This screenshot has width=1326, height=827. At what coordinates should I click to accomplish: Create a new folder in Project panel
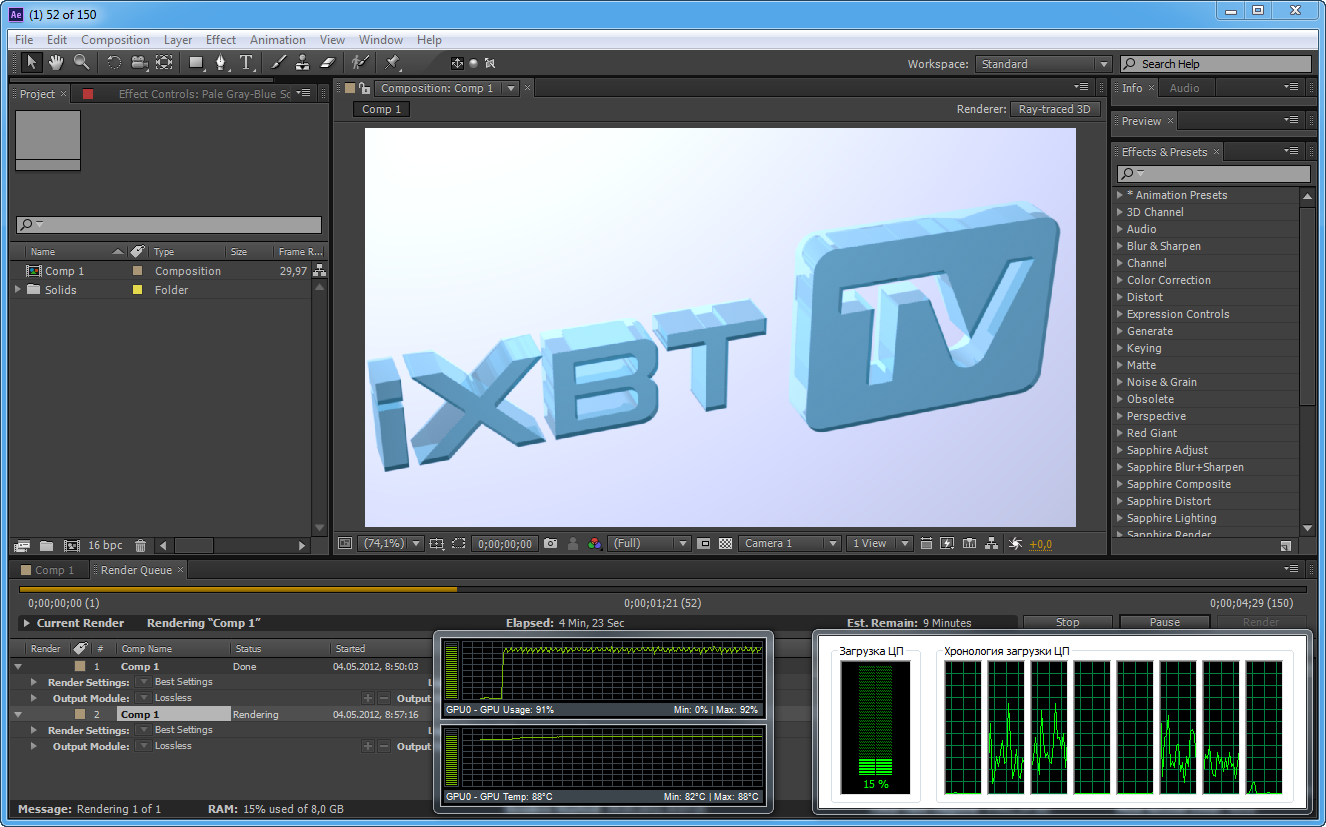click(46, 546)
